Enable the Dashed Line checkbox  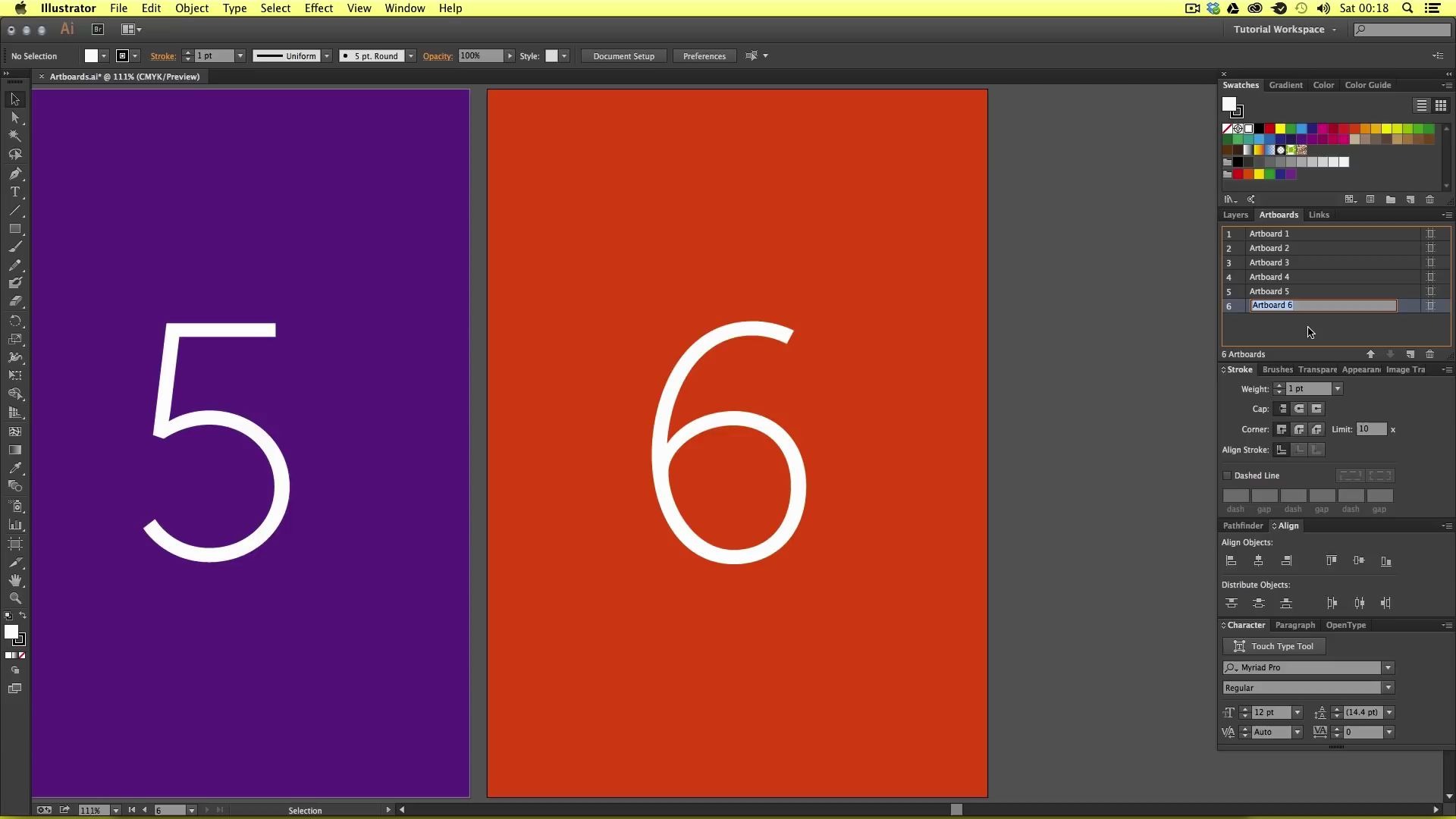(1227, 475)
